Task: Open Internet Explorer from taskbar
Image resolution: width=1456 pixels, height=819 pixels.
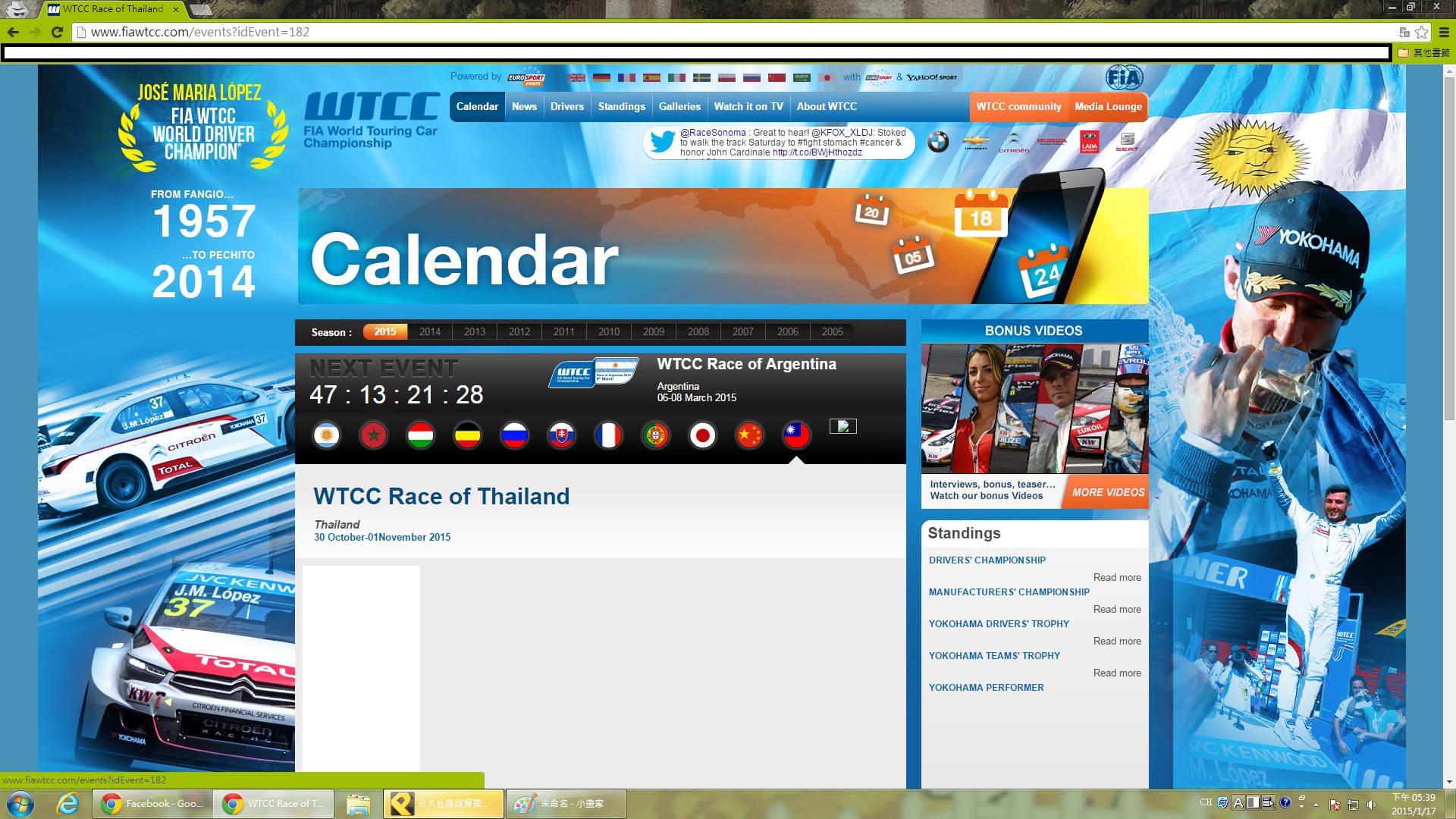Action: pos(67,804)
